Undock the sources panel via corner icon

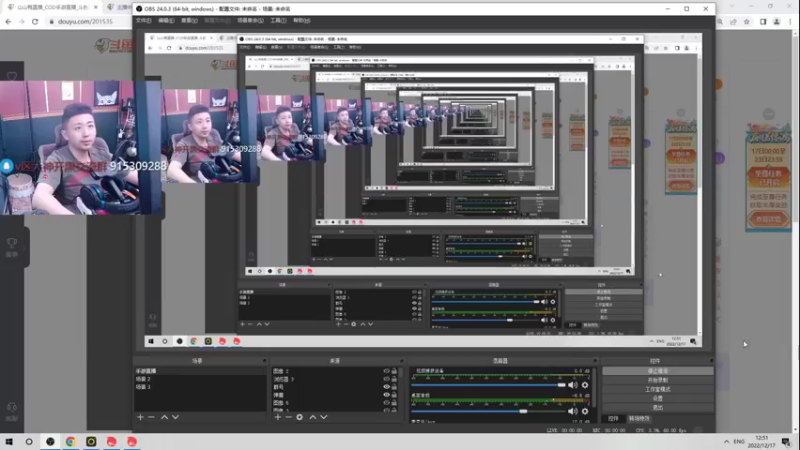(402, 361)
